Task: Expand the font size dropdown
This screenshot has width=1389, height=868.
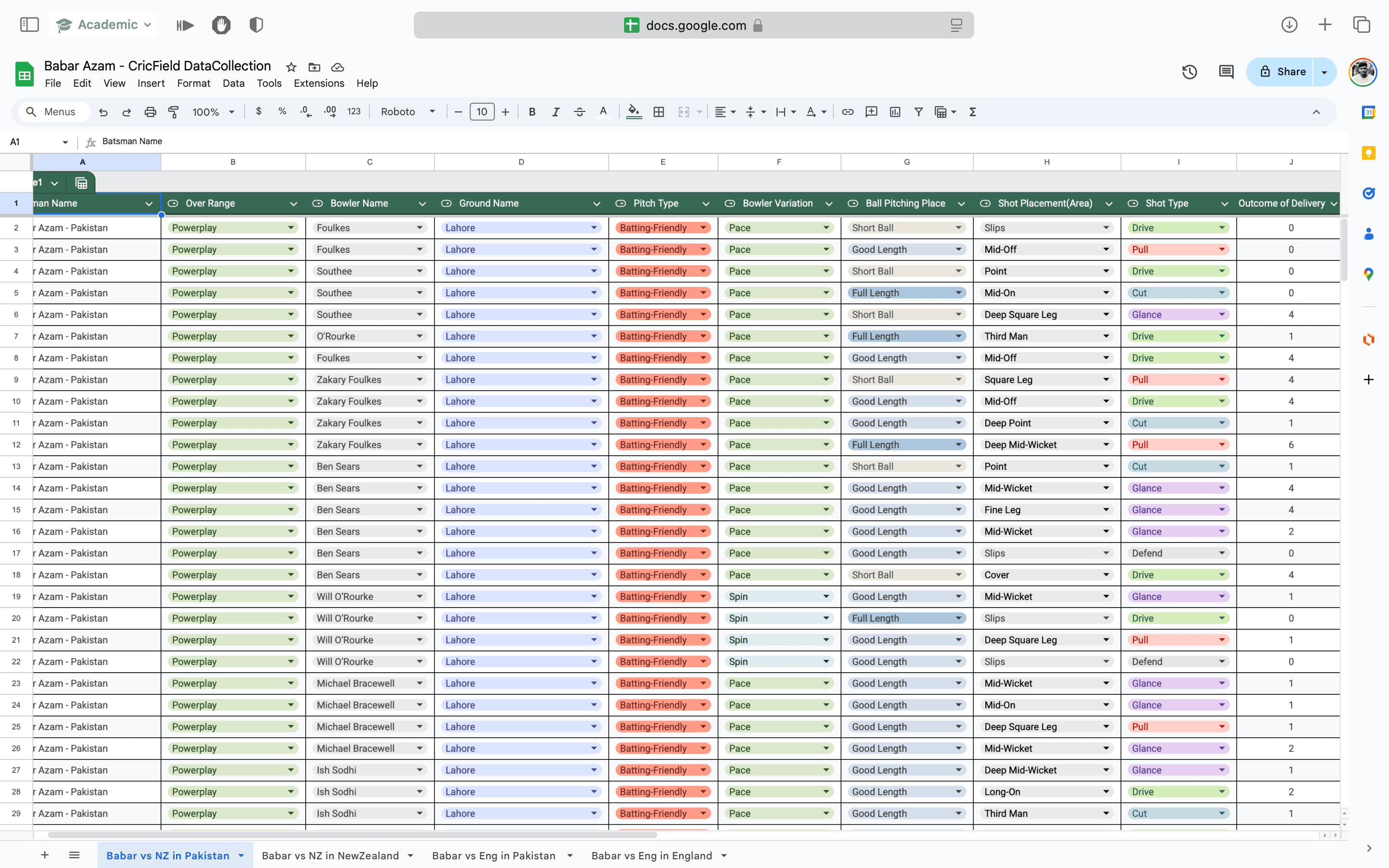Action: (482, 112)
